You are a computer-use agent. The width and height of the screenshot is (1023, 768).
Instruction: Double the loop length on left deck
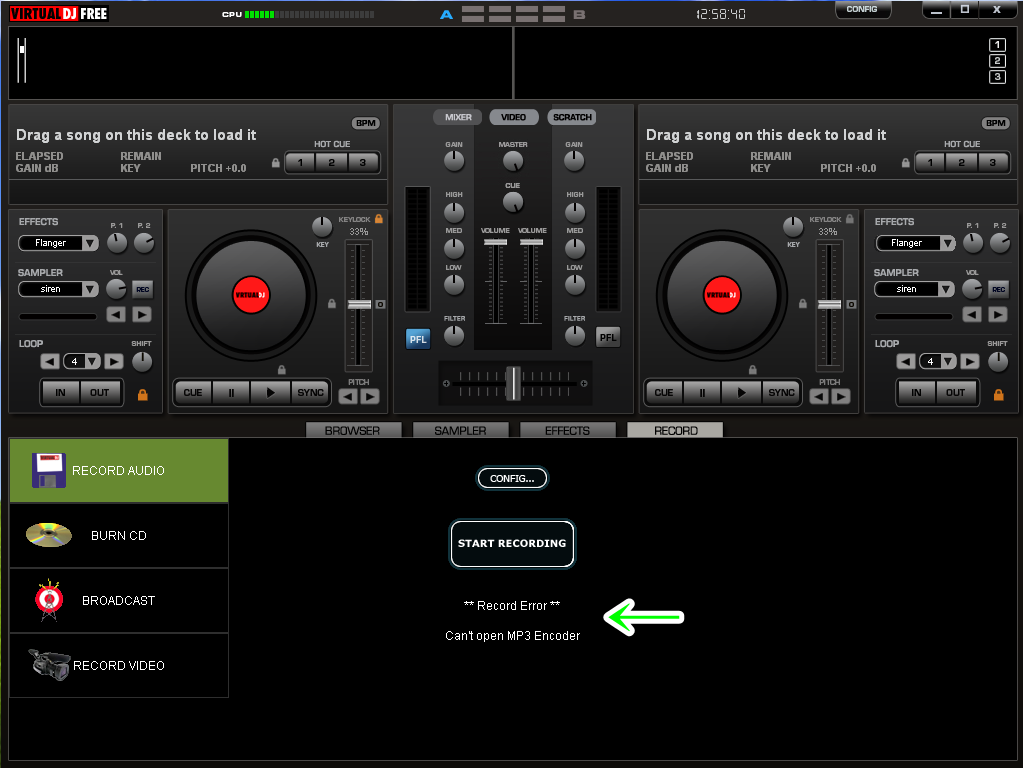pos(114,361)
